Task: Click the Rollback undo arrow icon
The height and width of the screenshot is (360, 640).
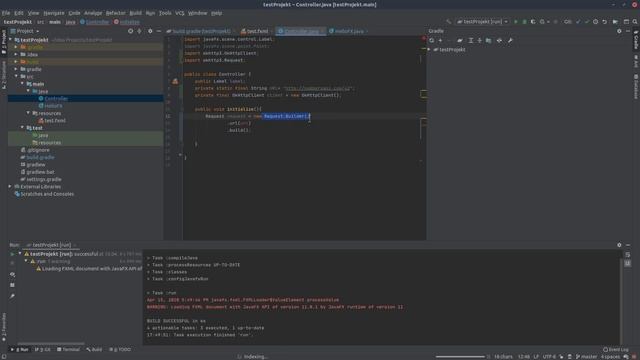Action: click(604, 22)
